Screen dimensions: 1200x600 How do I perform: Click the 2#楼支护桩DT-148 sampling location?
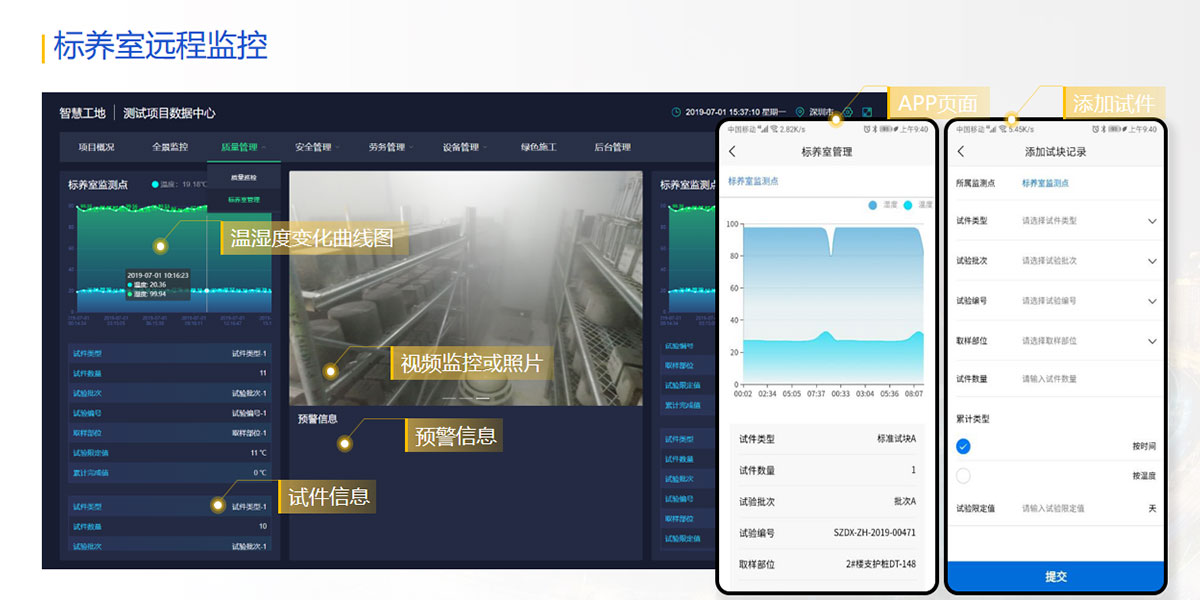click(x=880, y=564)
